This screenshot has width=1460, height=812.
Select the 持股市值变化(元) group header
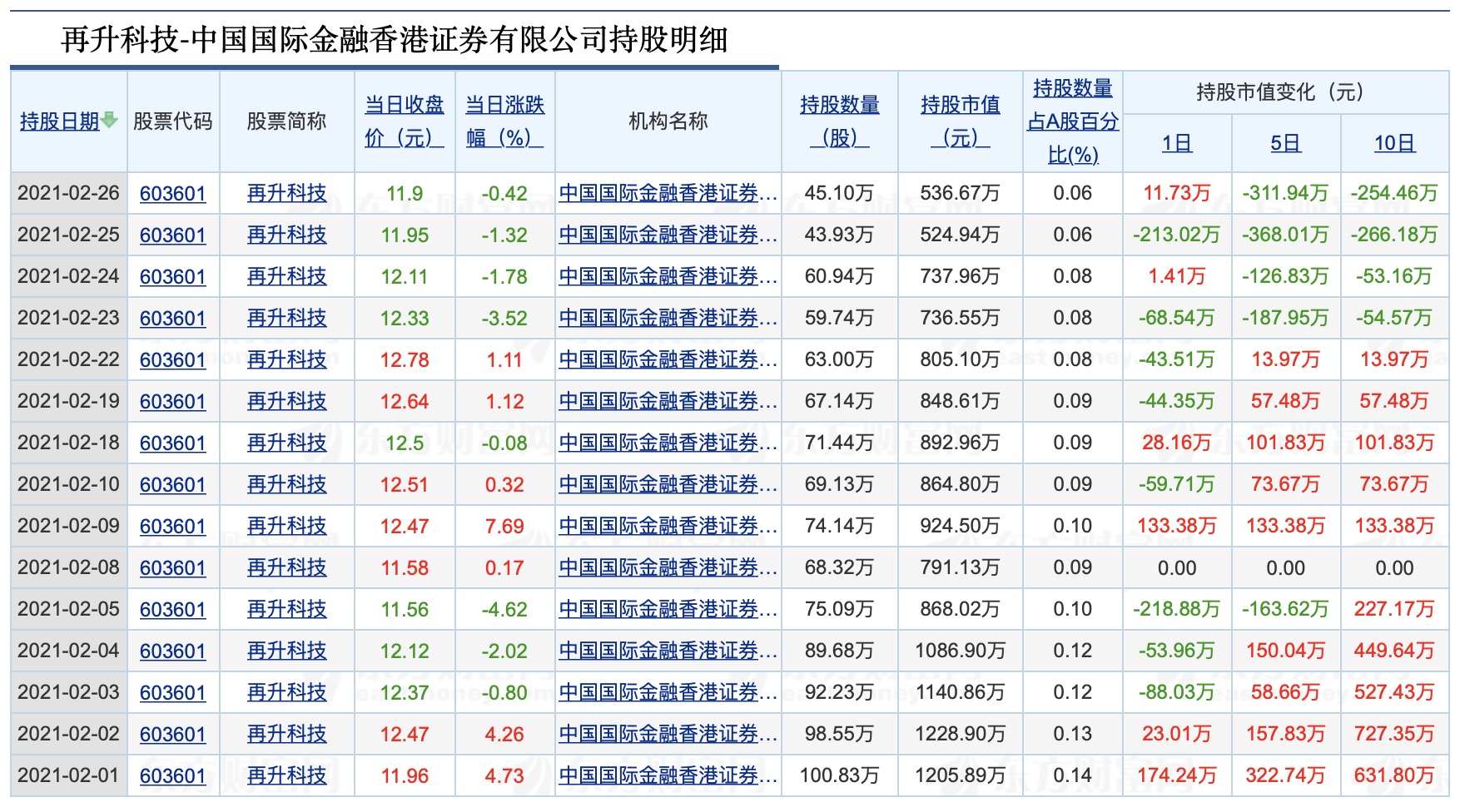pos(1285,92)
